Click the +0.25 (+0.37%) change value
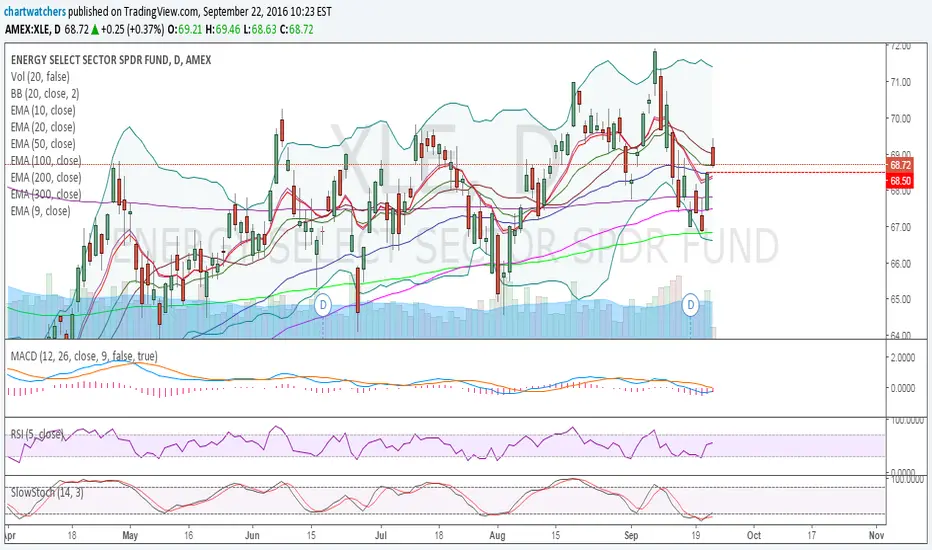Viewport: 932px width, 550px height. [132, 29]
